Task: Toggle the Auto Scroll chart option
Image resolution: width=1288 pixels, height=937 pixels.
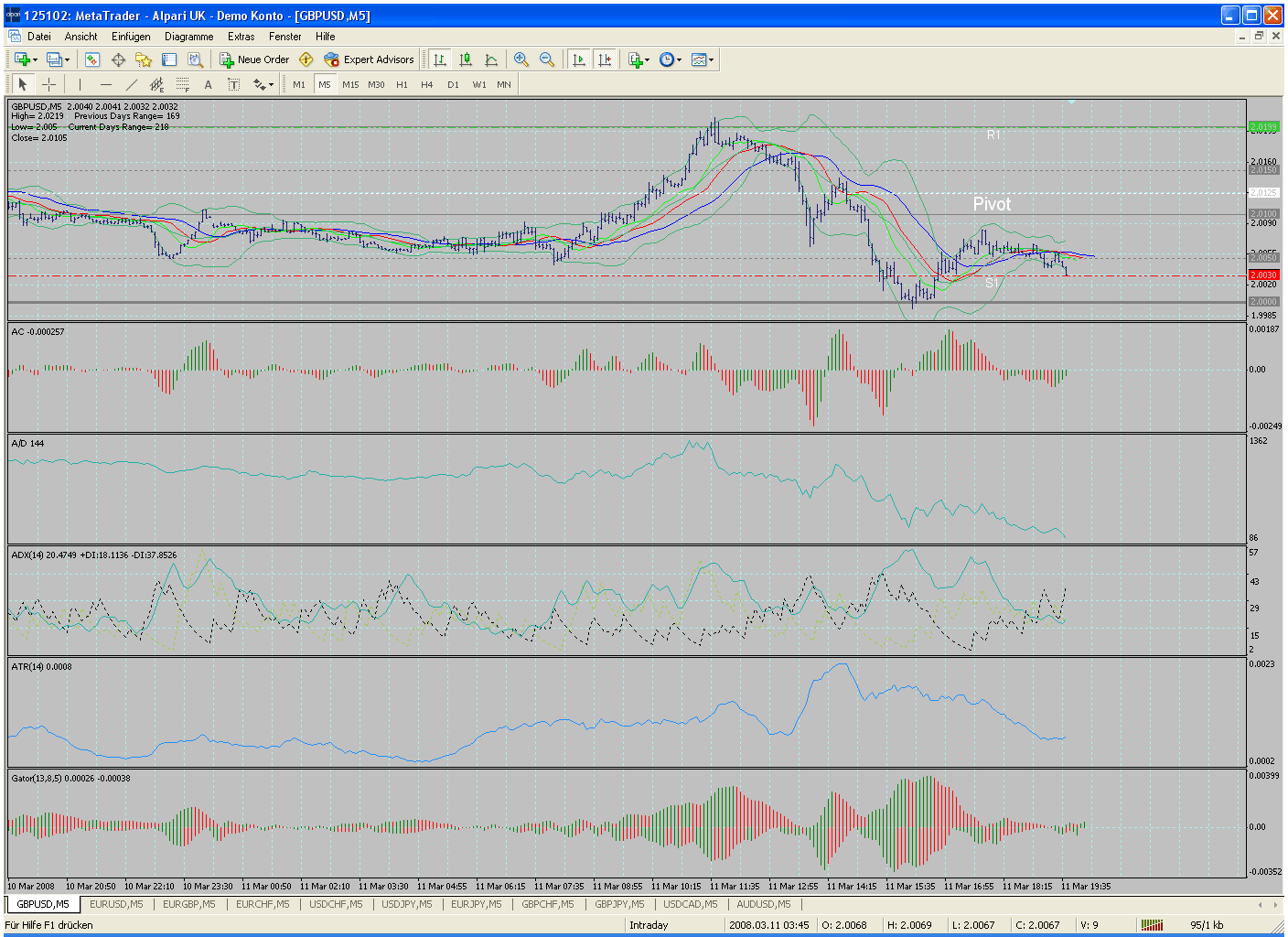Action: click(x=579, y=59)
